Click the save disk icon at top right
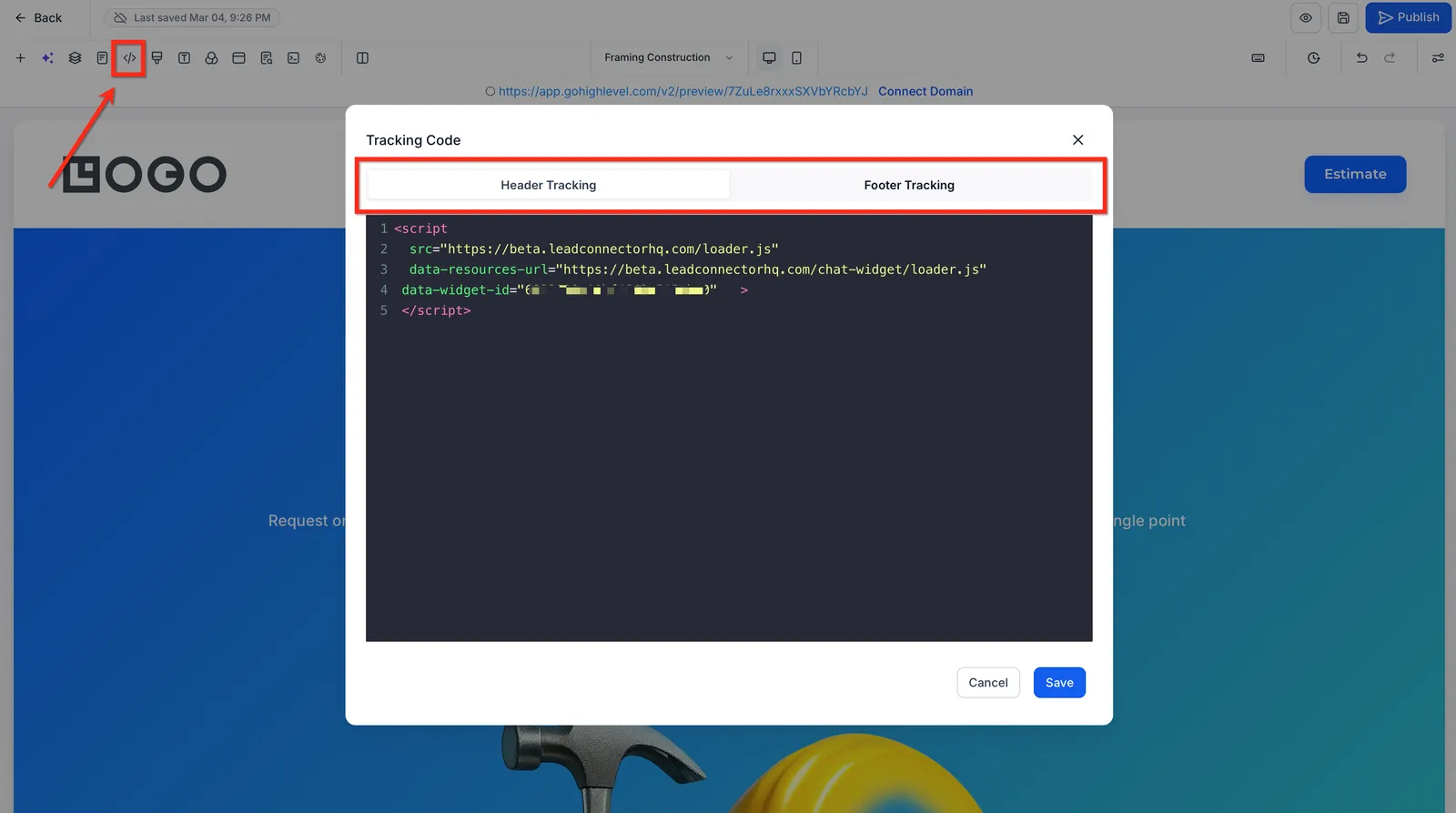 tap(1343, 17)
